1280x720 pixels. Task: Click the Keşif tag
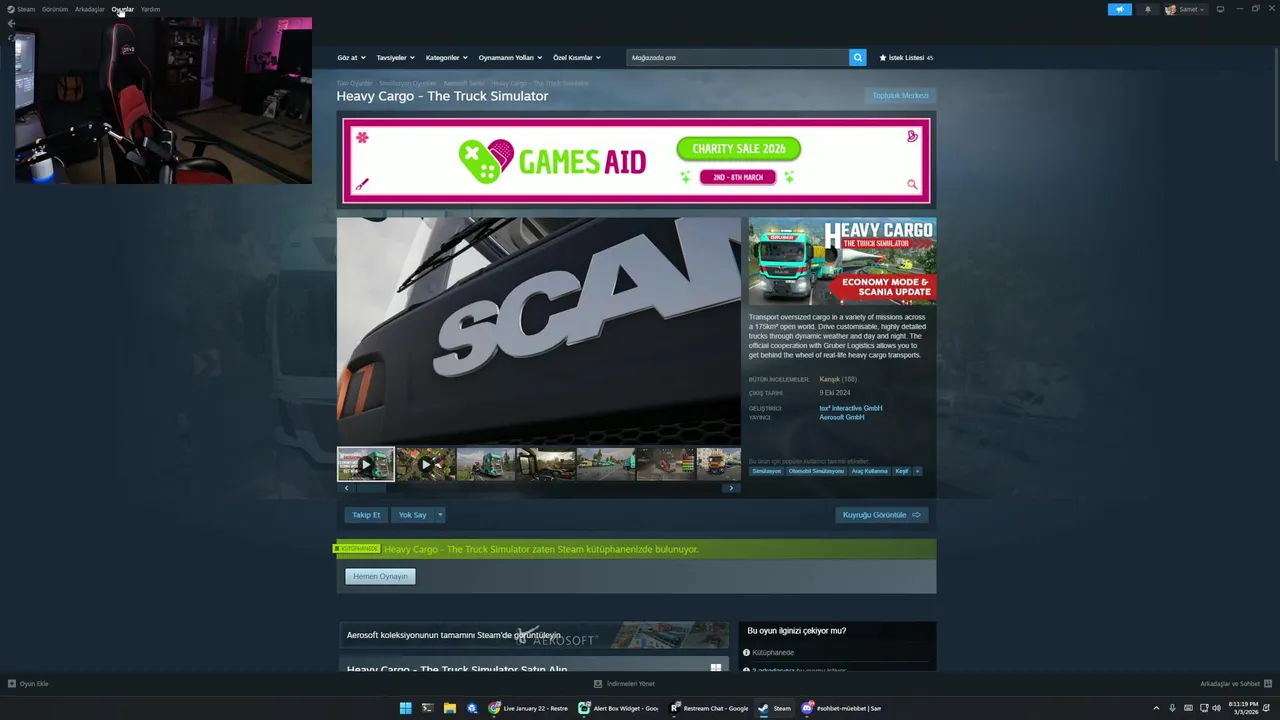tap(902, 471)
